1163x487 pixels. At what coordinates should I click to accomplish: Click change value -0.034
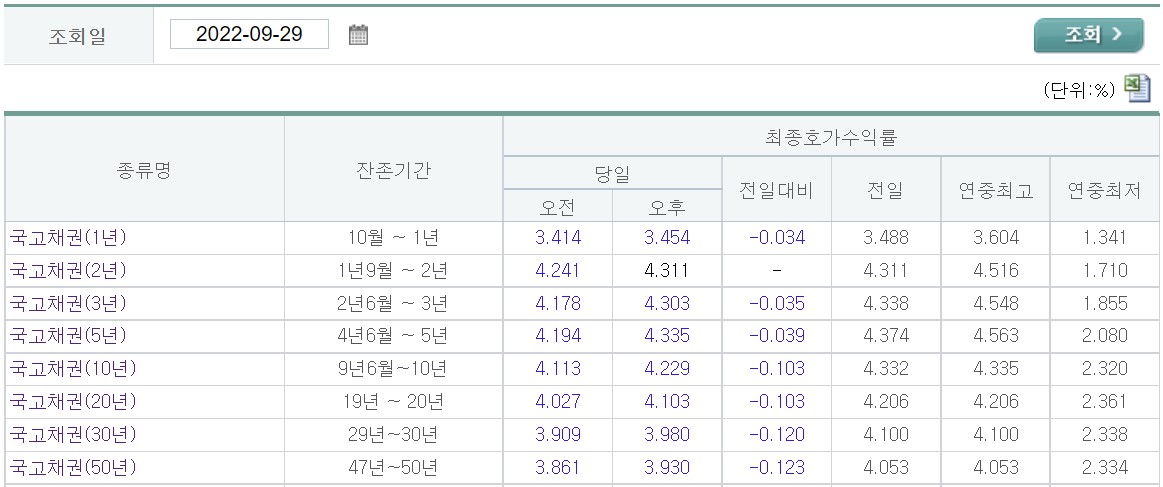click(777, 238)
